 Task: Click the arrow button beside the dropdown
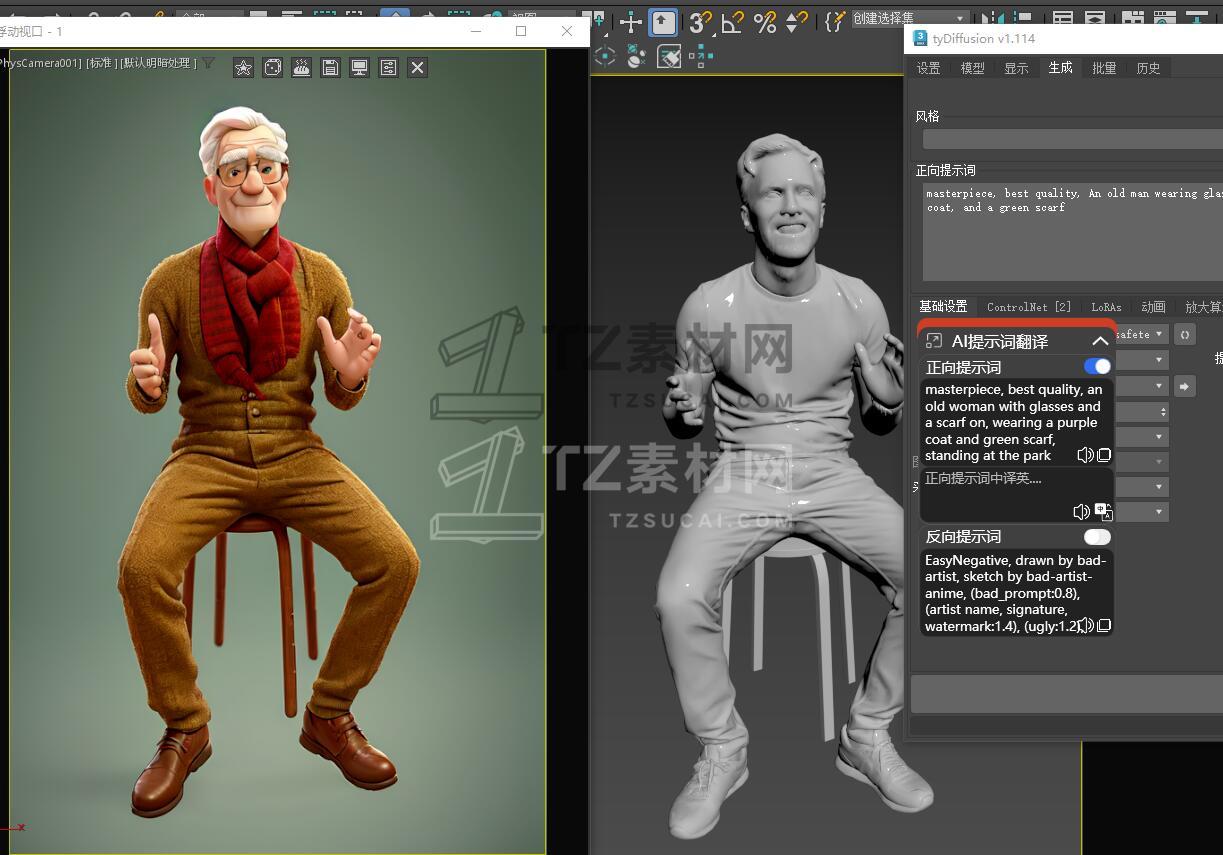1184,386
